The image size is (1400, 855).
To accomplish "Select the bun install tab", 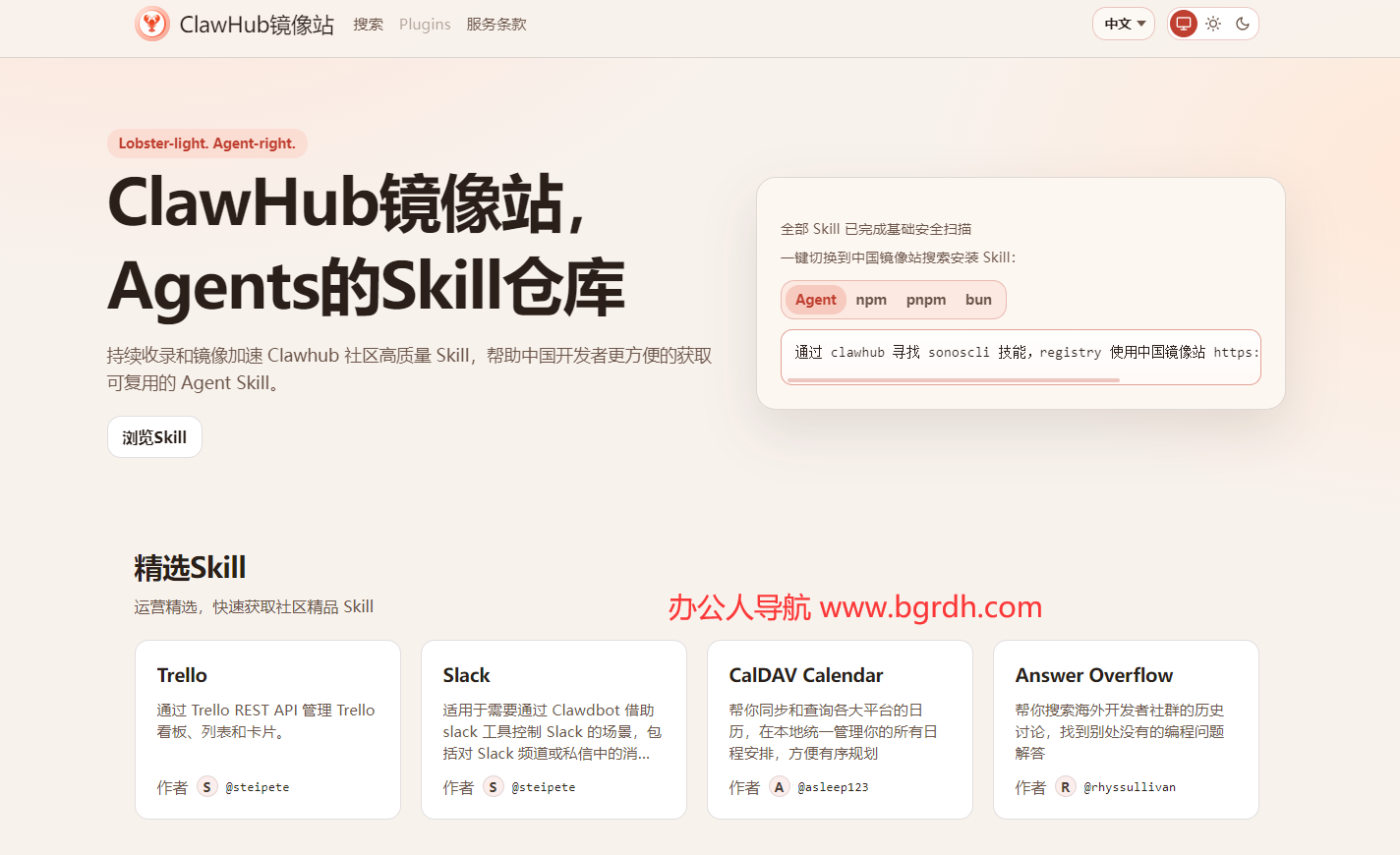I will coord(978,300).
